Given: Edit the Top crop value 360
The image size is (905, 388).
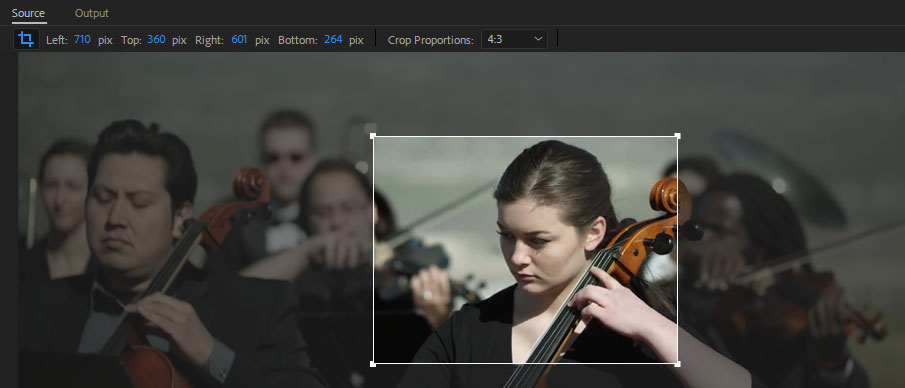Looking at the screenshot, I should point(156,39).
